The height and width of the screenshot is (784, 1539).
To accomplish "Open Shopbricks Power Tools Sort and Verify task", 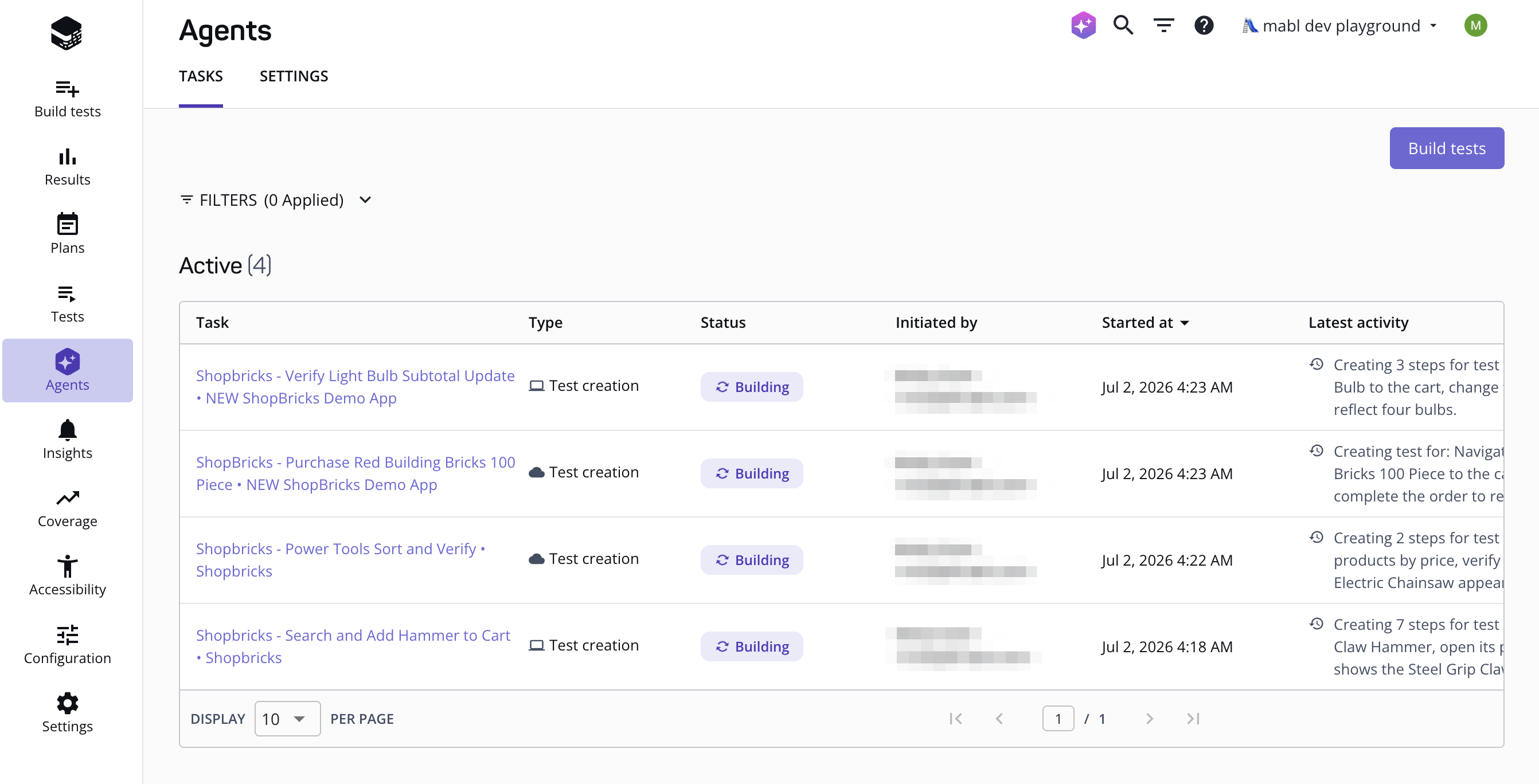I will 341,560.
